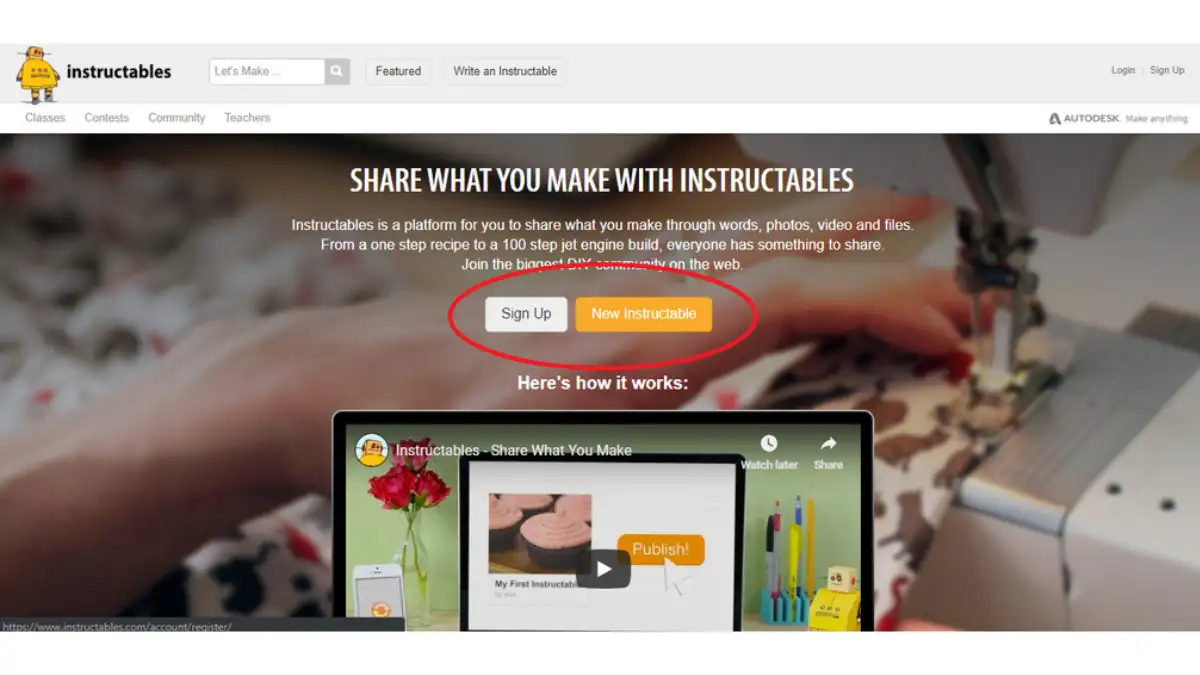Image resolution: width=1200 pixels, height=675 pixels.
Task: Click the white Sign Up button
Action: click(526, 314)
